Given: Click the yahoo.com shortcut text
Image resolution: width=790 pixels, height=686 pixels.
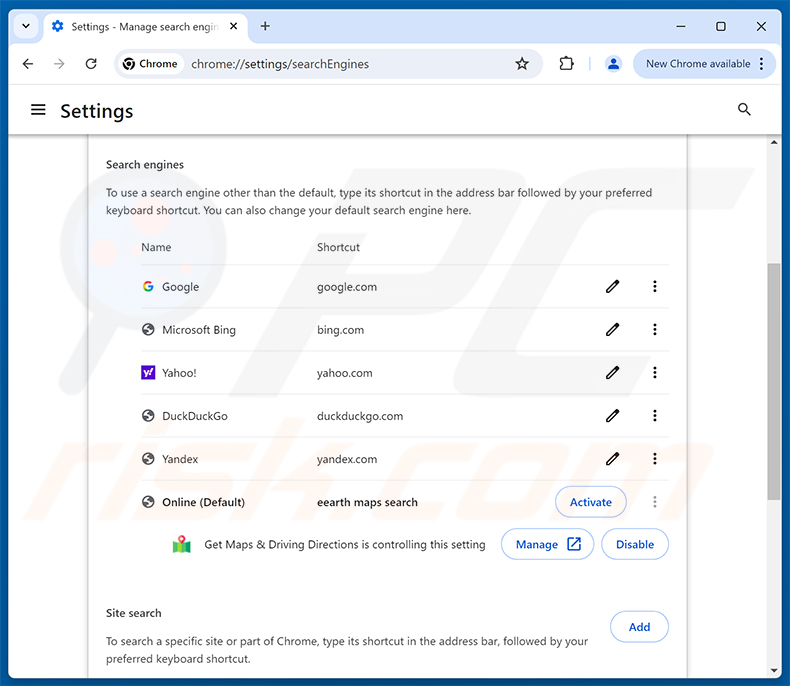Looking at the screenshot, I should pyautogui.click(x=345, y=373).
